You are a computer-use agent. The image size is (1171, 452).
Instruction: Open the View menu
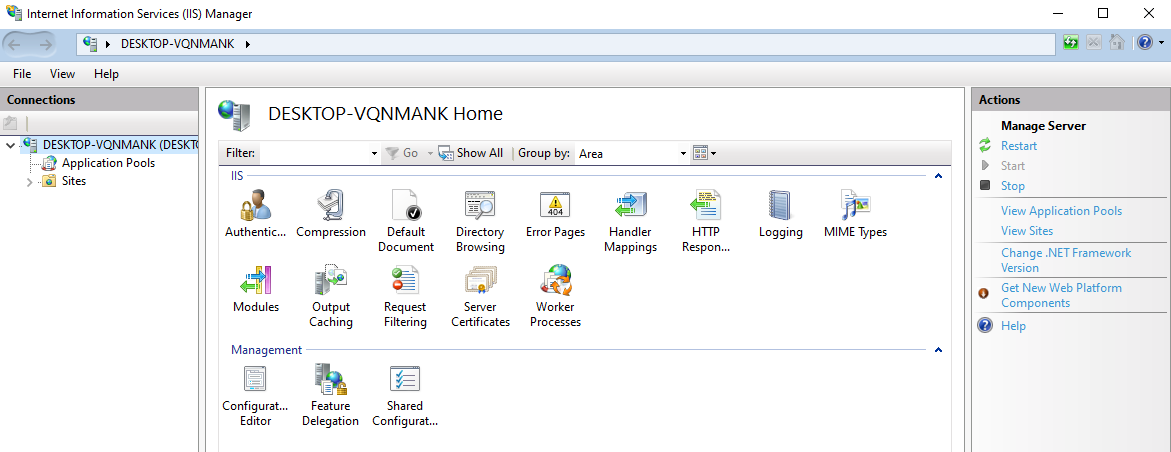[63, 74]
